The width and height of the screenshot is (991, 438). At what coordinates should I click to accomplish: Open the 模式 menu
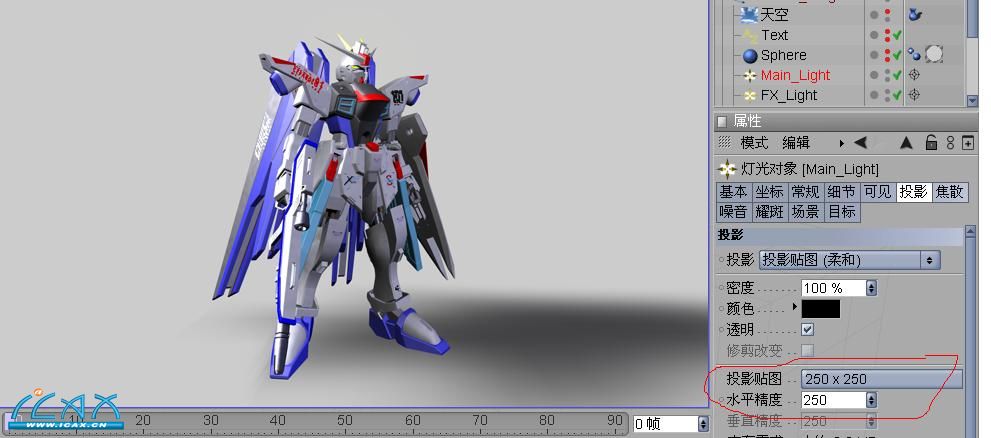pyautogui.click(x=754, y=143)
